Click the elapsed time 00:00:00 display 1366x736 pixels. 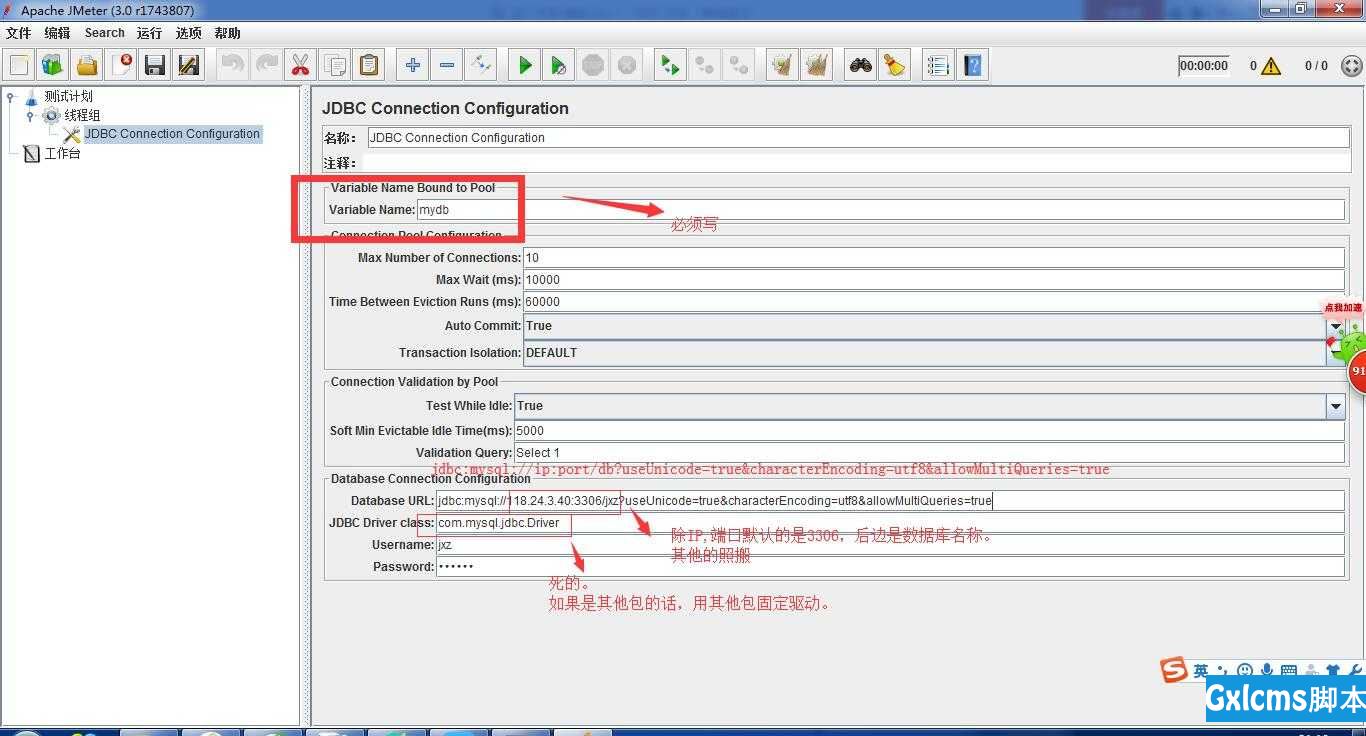pyautogui.click(x=1203, y=66)
